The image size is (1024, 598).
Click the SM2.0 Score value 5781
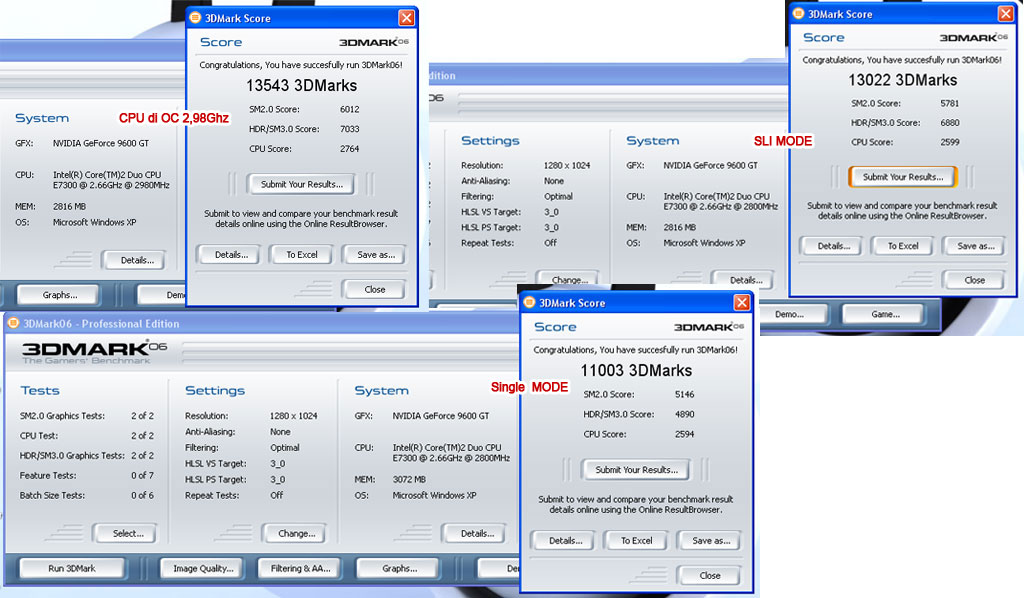point(950,103)
